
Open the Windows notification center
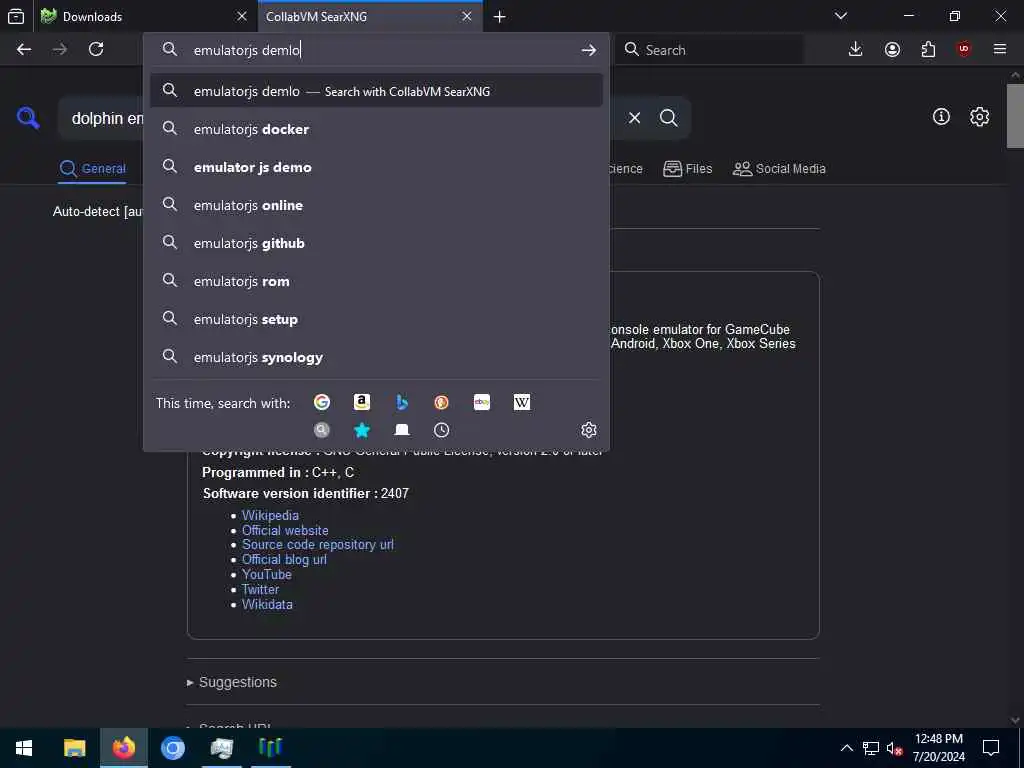[991, 748]
